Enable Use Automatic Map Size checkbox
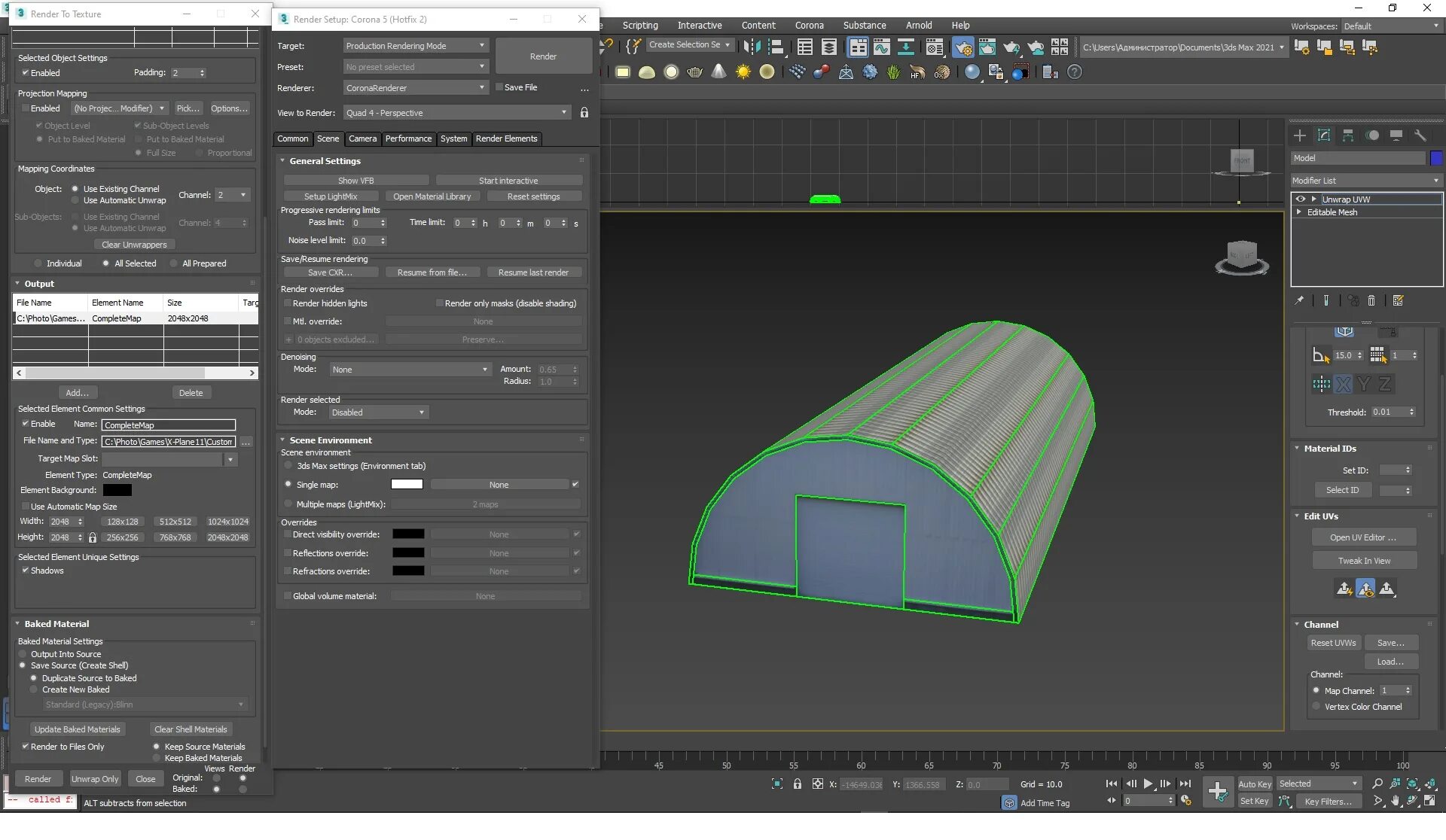Screen dimensions: 1446x840 click(x=26, y=507)
